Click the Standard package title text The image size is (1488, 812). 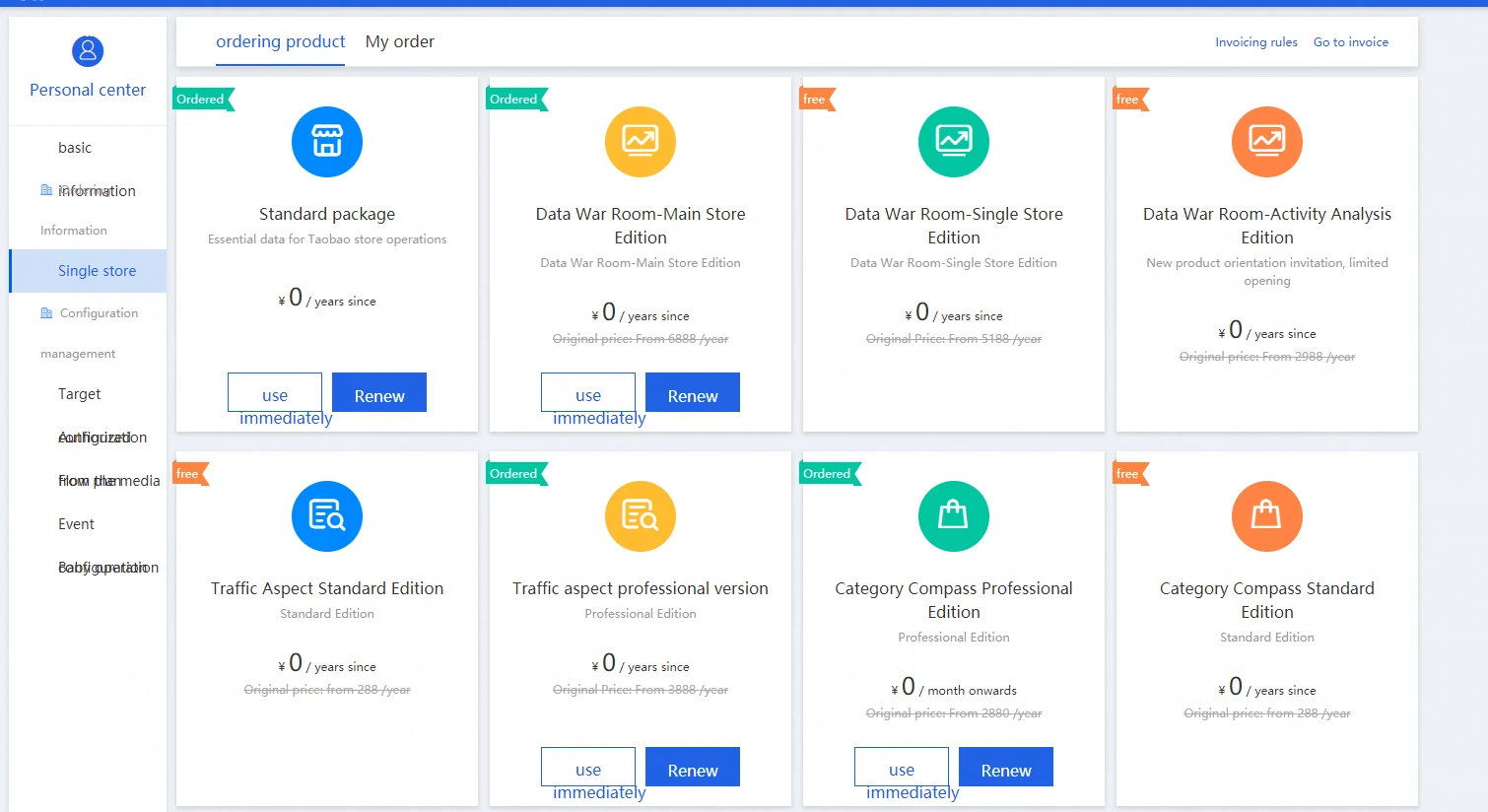pos(327,214)
